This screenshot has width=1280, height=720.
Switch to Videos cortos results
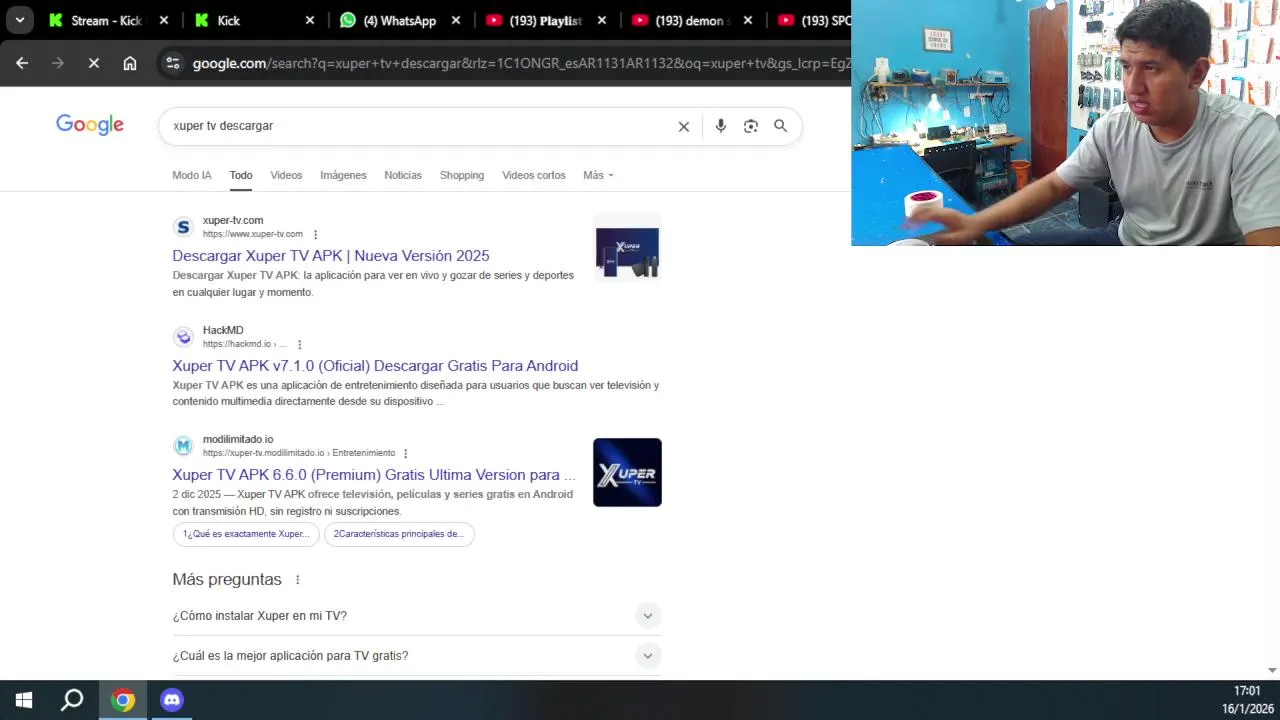point(534,175)
